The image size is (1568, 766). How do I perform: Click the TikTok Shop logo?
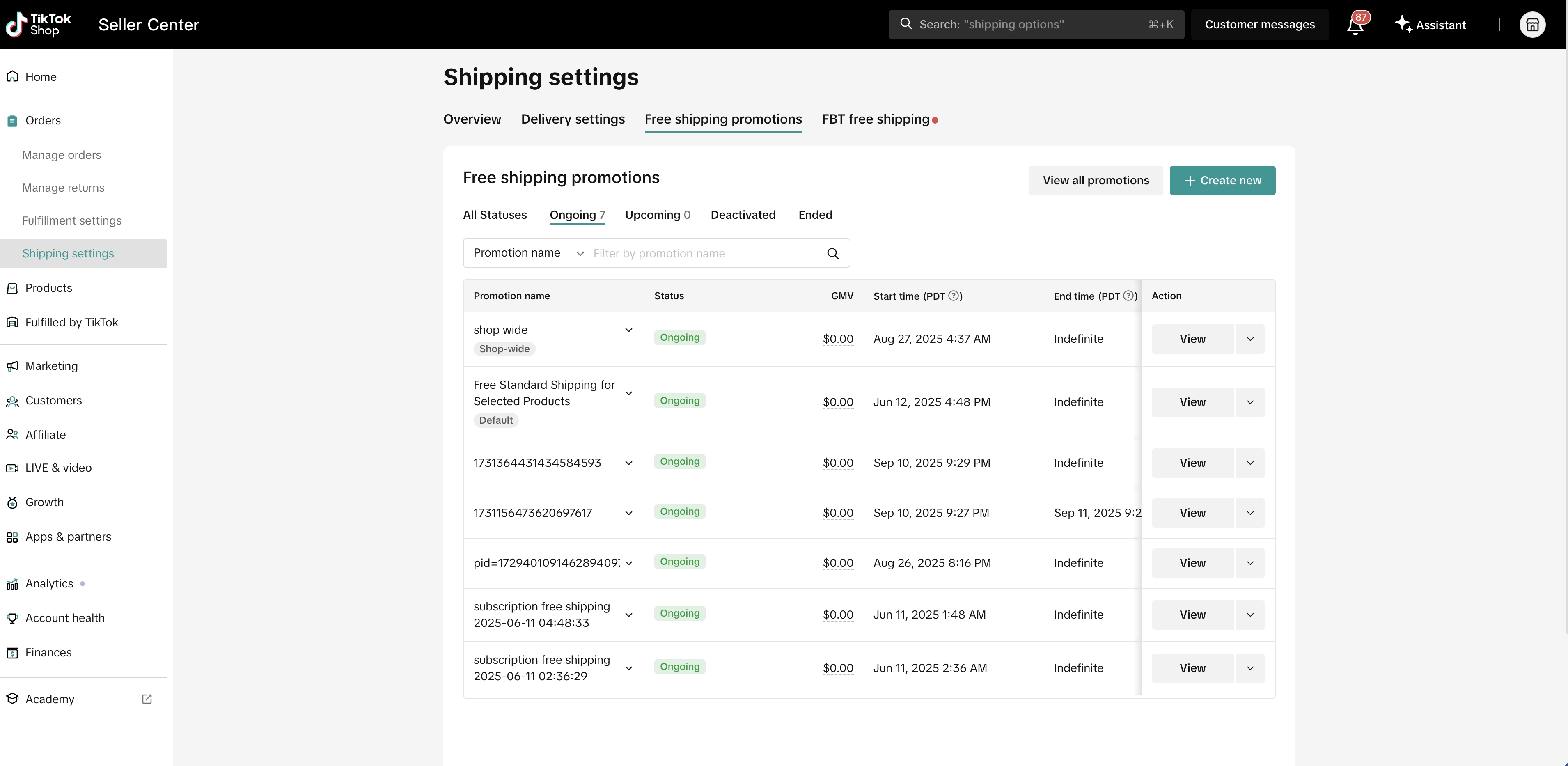pyautogui.click(x=39, y=24)
